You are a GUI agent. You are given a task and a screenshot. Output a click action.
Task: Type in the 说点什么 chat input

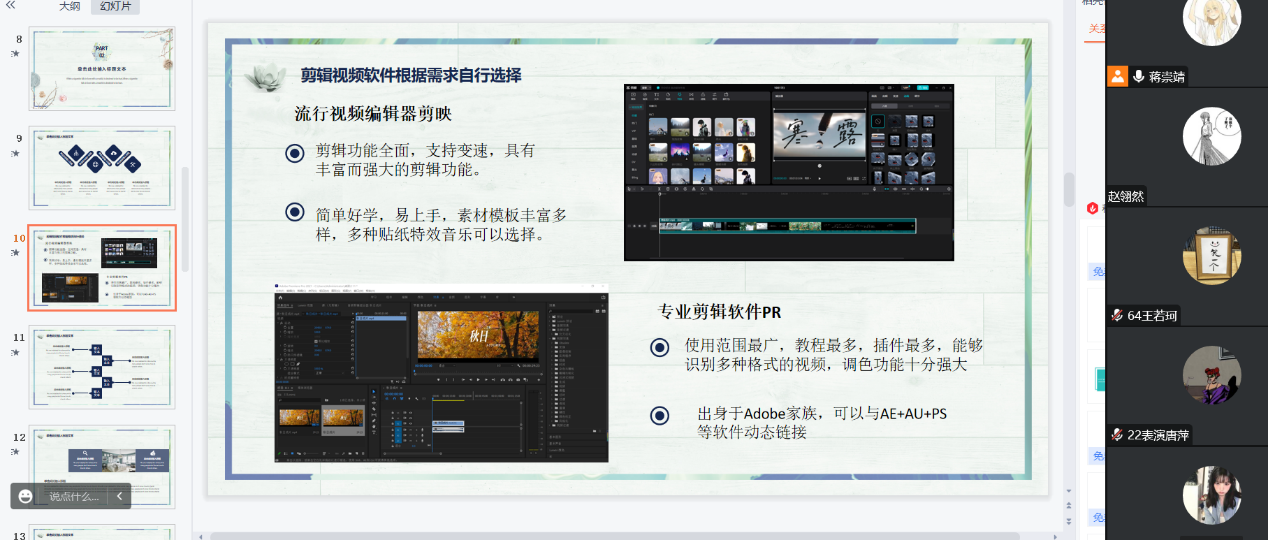(x=75, y=496)
